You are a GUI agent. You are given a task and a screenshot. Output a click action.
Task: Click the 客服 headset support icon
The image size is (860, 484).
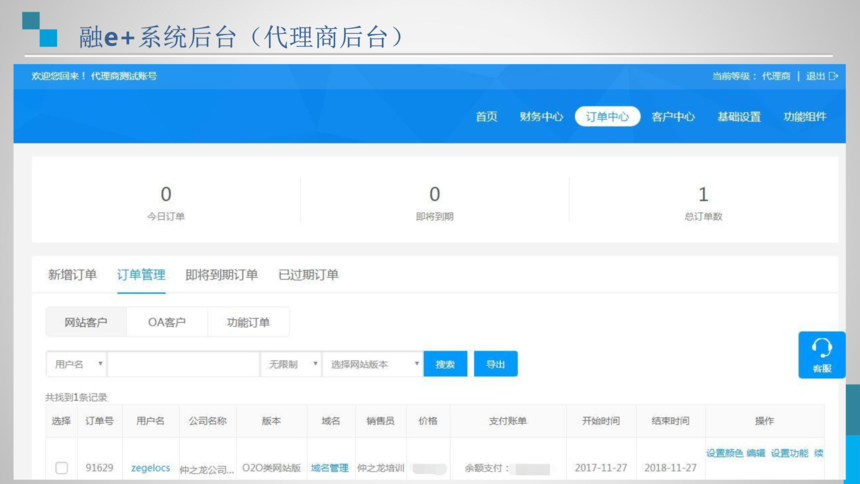pyautogui.click(x=821, y=353)
